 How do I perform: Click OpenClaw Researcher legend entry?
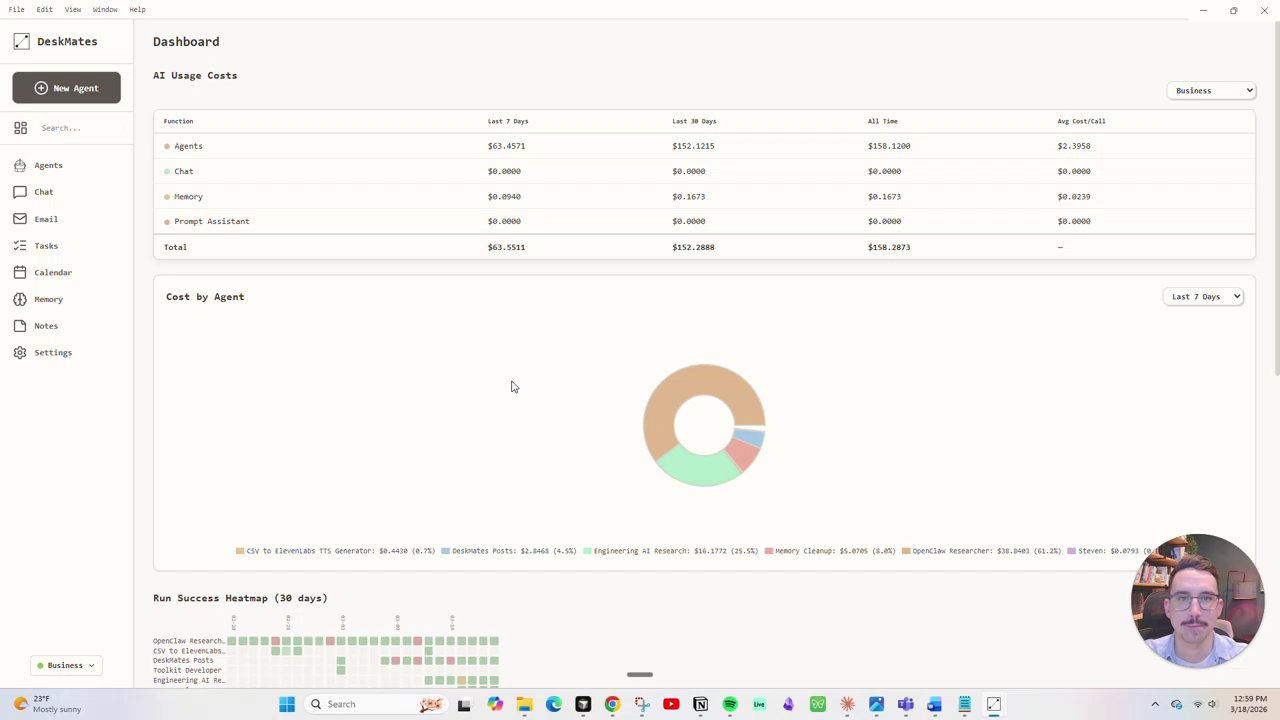pos(981,551)
